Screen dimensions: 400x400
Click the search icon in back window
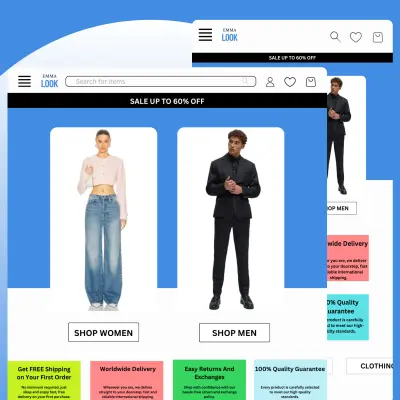tap(335, 37)
